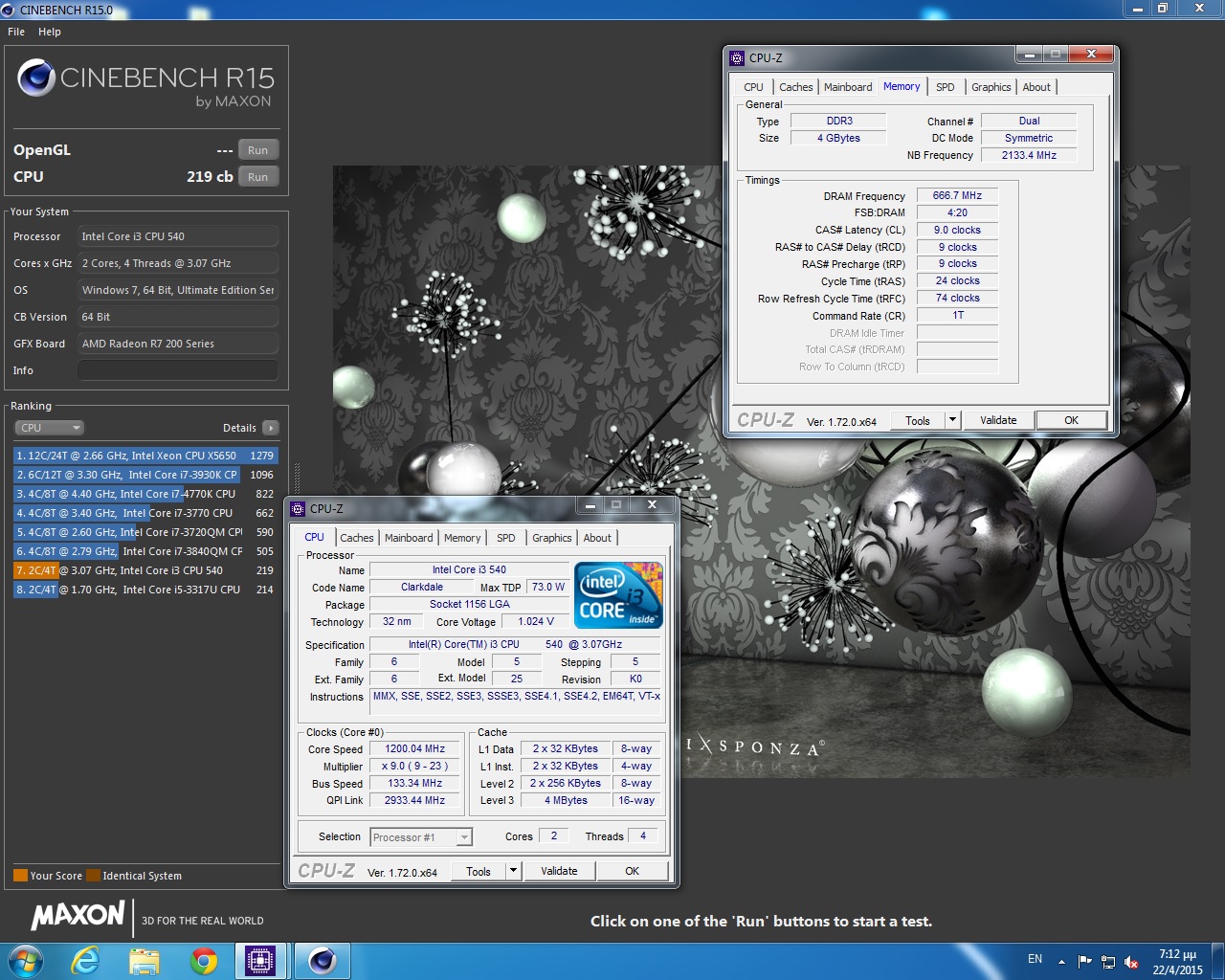
Task: Click OK in the upper CPU-Z Memory window
Action: pyautogui.click(x=1072, y=420)
